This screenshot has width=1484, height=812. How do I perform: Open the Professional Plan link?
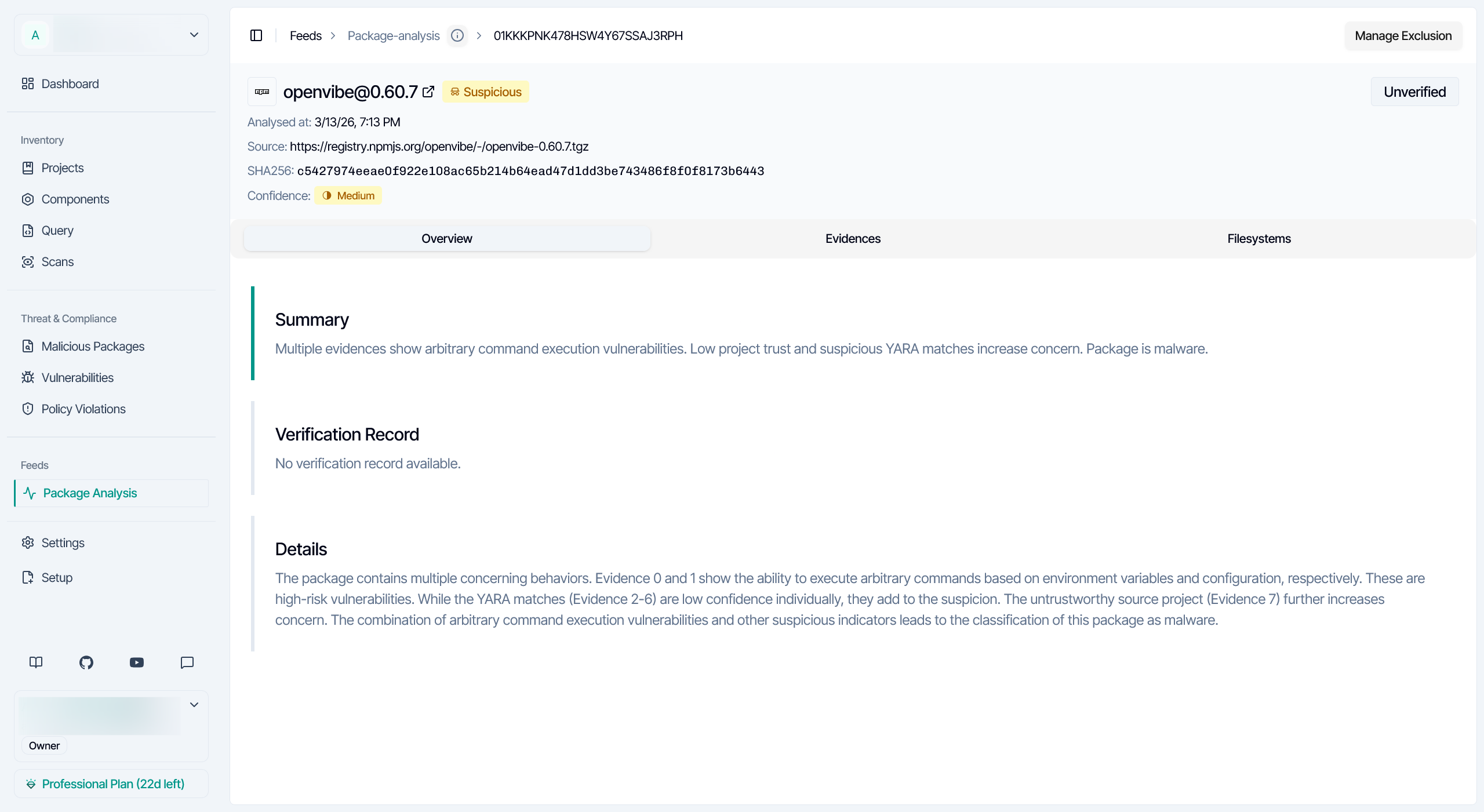pyautogui.click(x=112, y=784)
